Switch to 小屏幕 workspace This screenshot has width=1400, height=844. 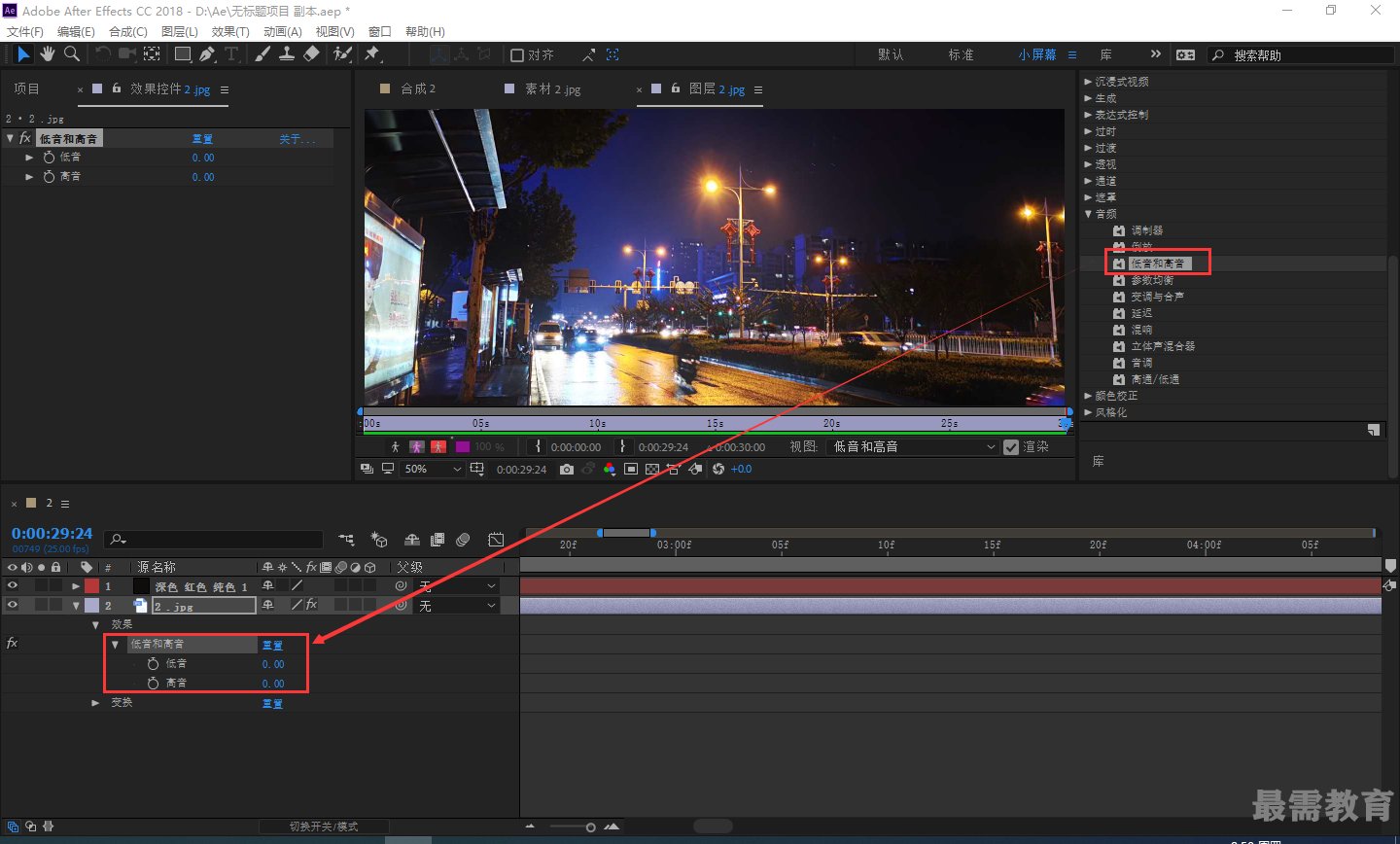(x=1037, y=55)
